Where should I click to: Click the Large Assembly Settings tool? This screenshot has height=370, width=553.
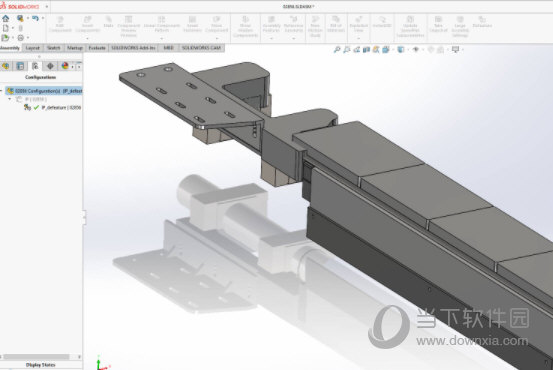(460, 26)
